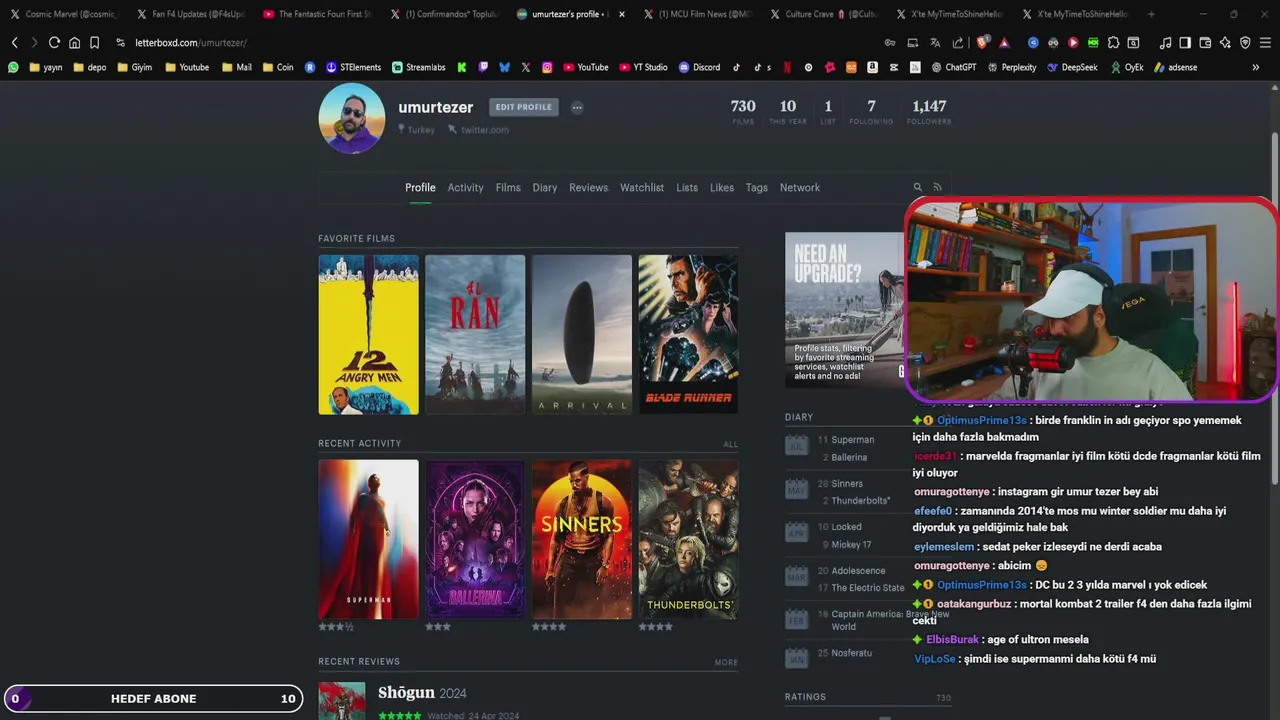Click the Edit Profile button
Viewport: 1280px width, 720px height.
(x=523, y=107)
